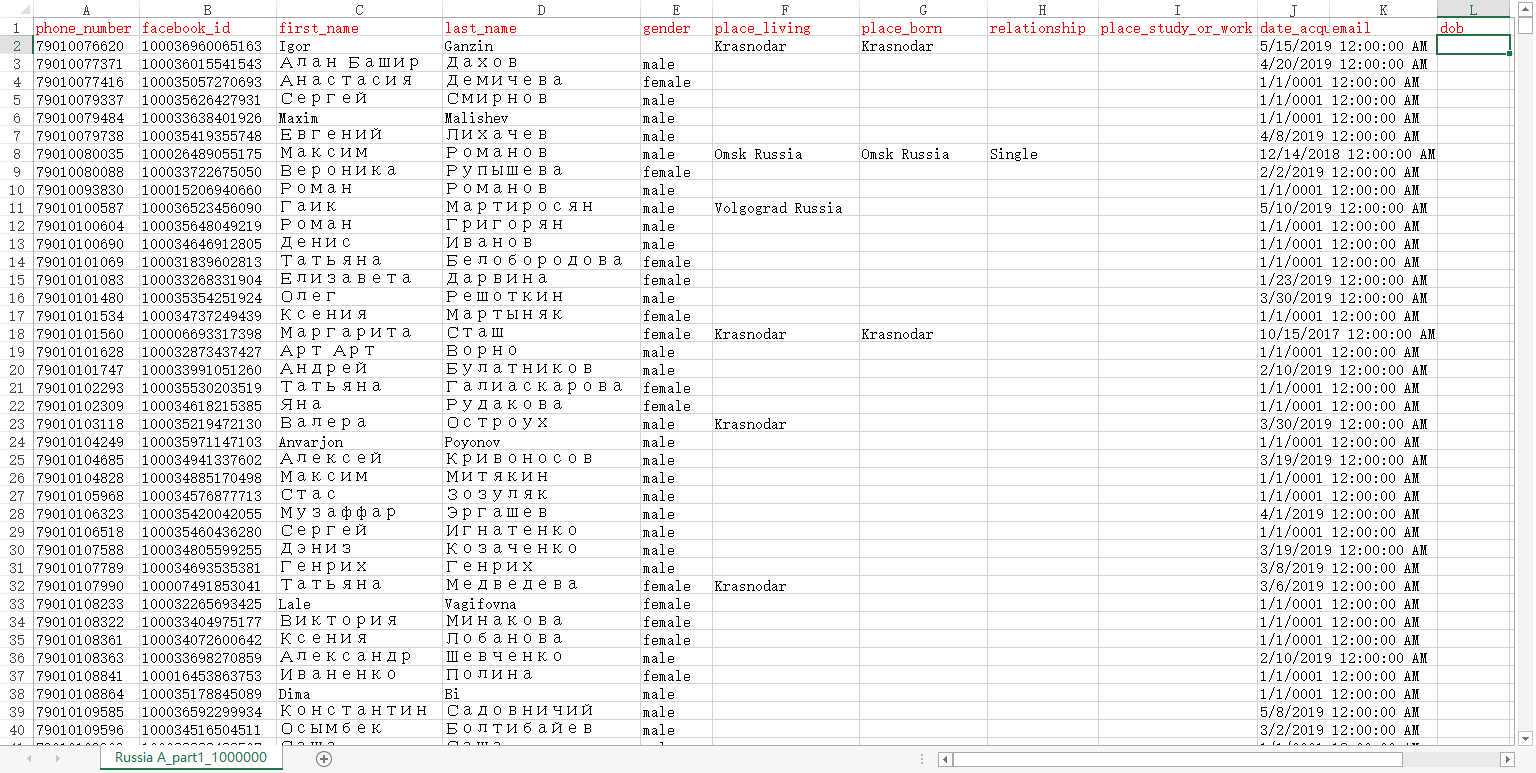Click vertical scrollbar up arrow
1536x773 pixels.
(1526, 8)
